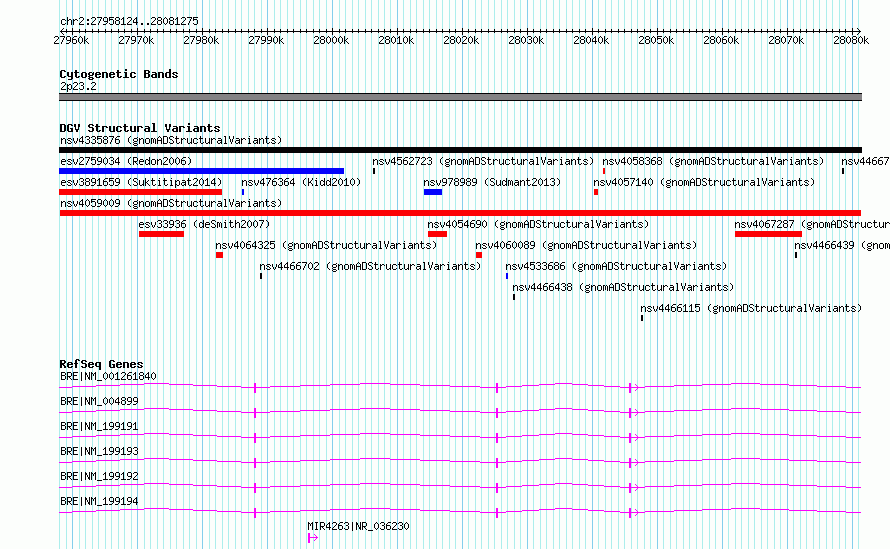Click the full-width red nsv4059009 bar
Viewport: 890px width, 549px height.
pos(460,213)
